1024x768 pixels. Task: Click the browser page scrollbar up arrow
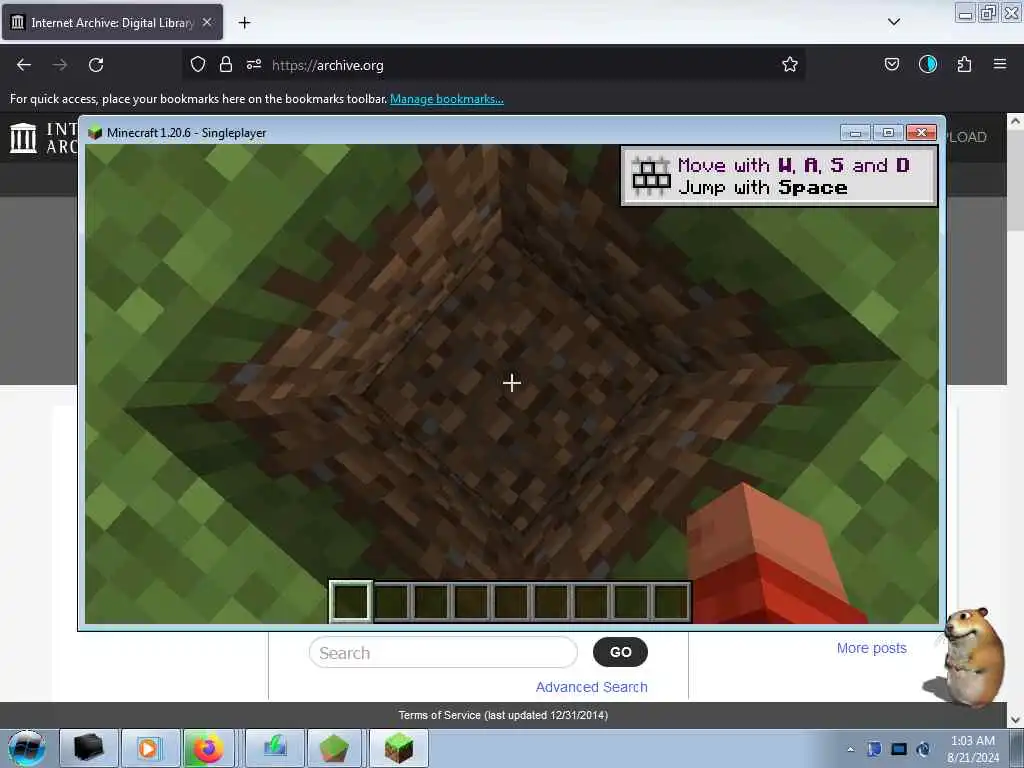coord(1015,121)
